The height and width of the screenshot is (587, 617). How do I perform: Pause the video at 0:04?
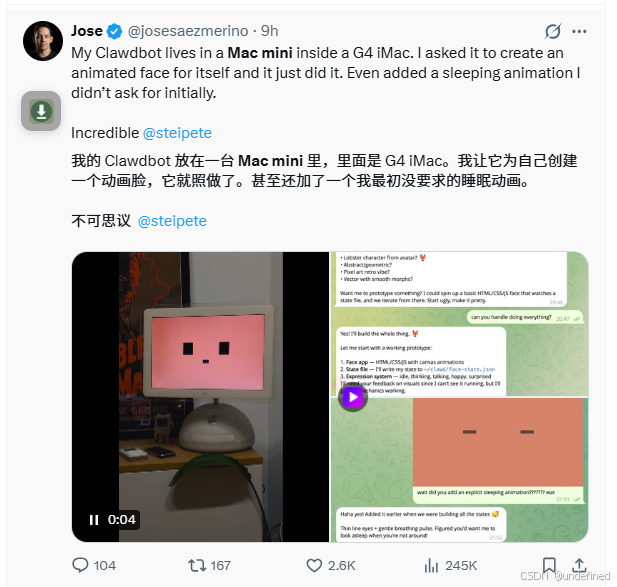[94, 520]
